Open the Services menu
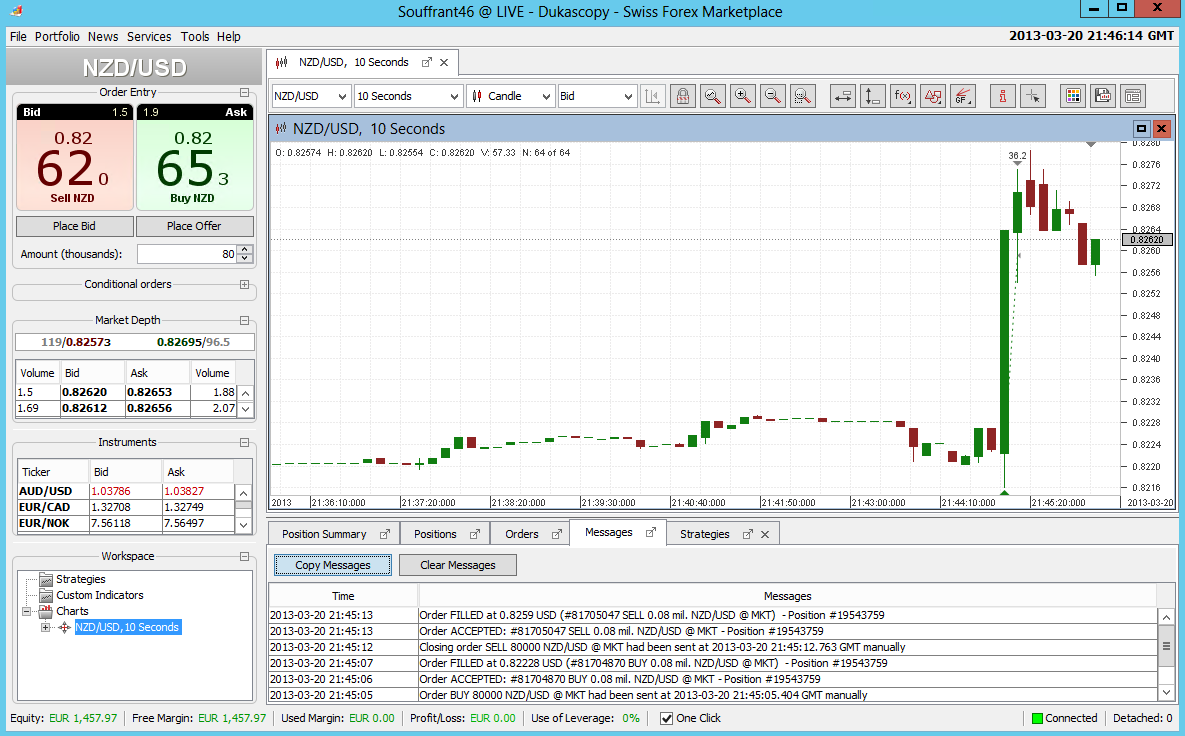The image size is (1185, 736). 149,36
